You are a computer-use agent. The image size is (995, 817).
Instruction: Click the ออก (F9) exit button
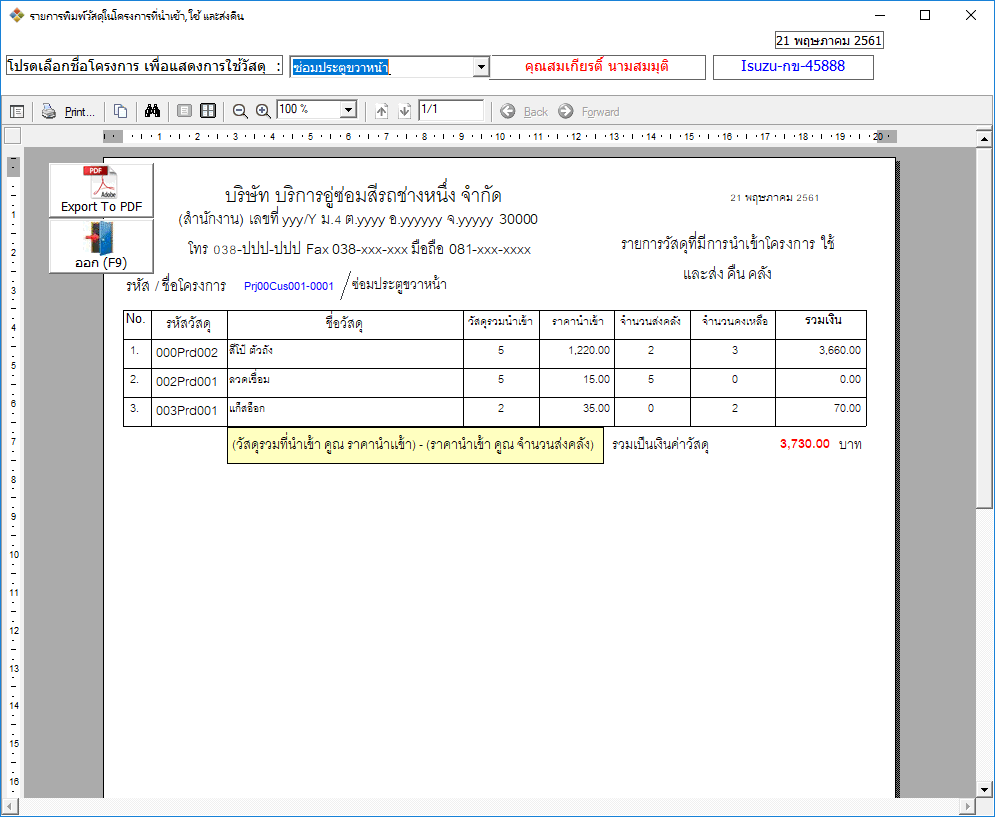tap(102, 246)
